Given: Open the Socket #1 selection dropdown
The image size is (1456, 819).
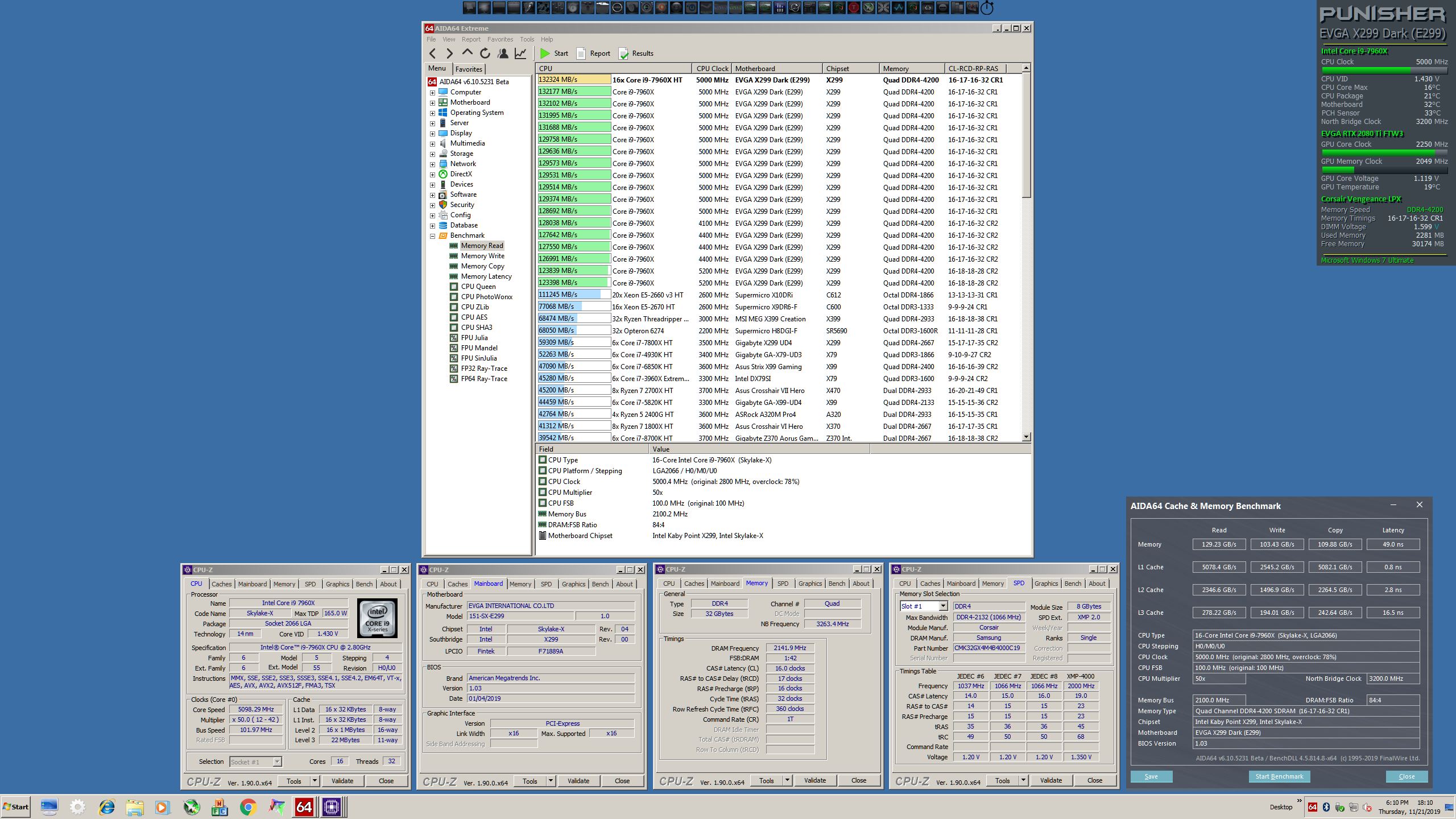Looking at the screenshot, I should point(277,762).
